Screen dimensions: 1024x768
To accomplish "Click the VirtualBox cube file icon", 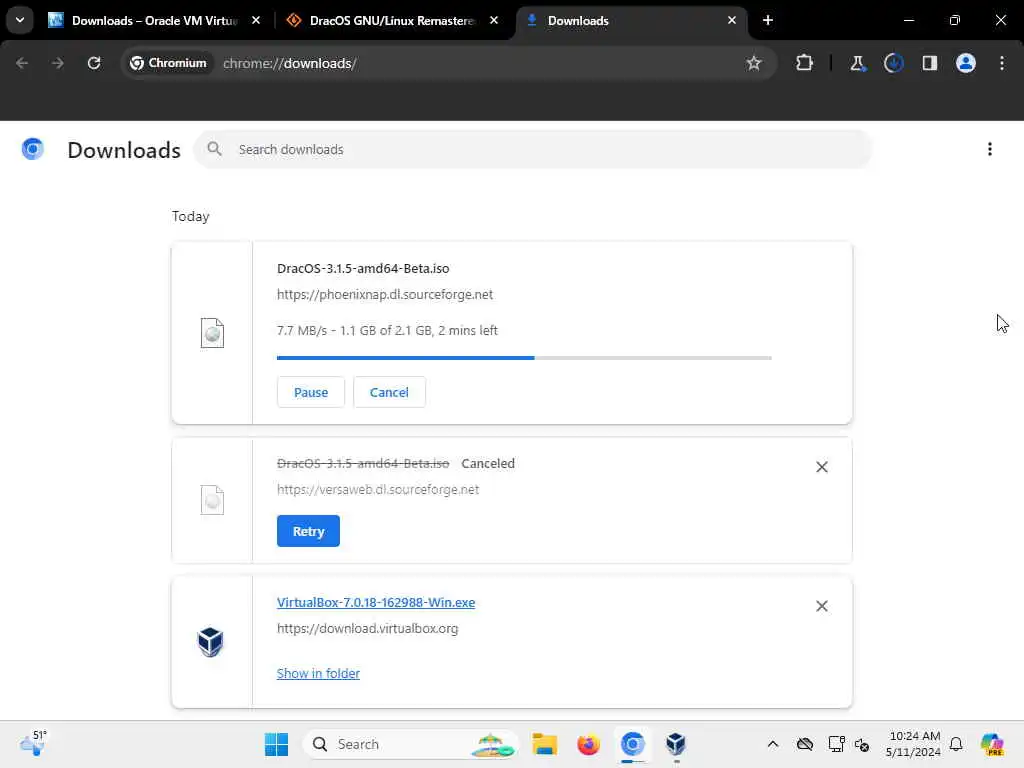I will pos(210,641).
